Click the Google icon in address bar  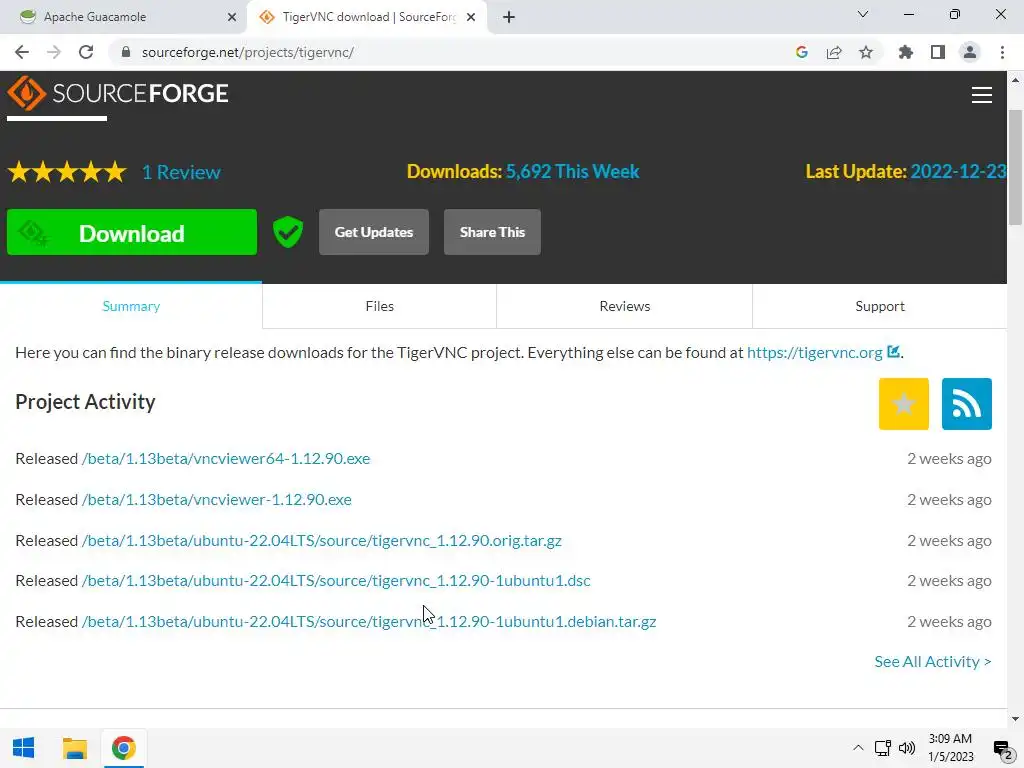pyautogui.click(x=802, y=52)
